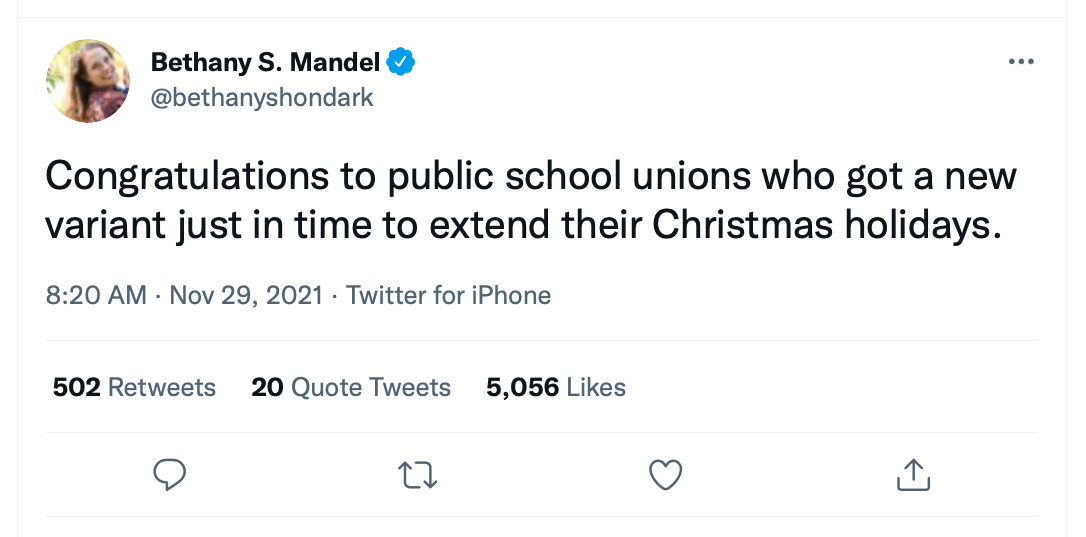See who gave the 5,056 Likes
Viewport: 1086px width, 537px height.
(x=556, y=387)
